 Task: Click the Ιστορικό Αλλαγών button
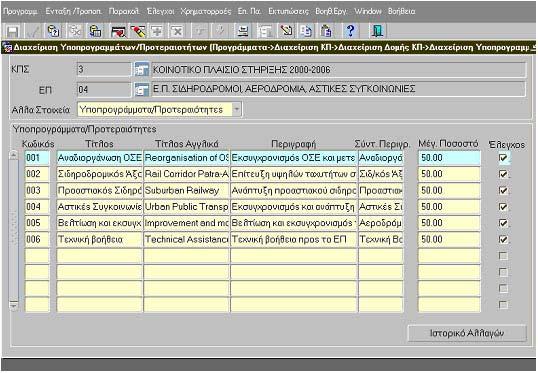(x=467, y=333)
